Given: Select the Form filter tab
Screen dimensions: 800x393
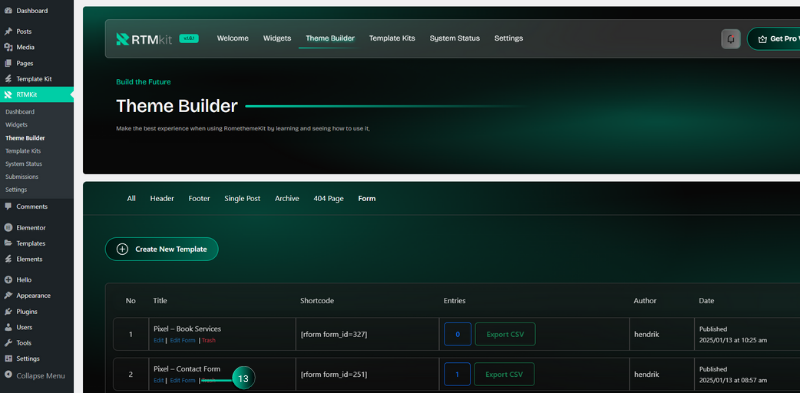Looking at the screenshot, I should (367, 199).
